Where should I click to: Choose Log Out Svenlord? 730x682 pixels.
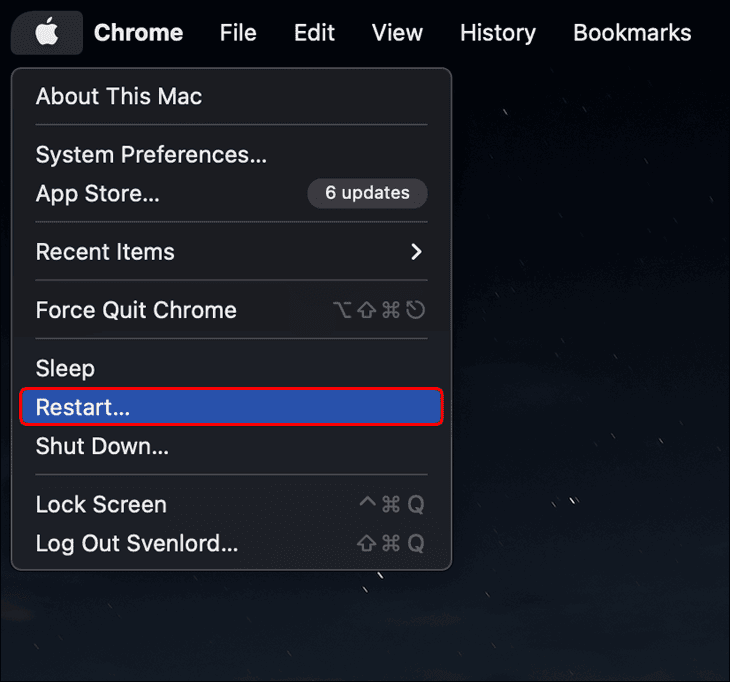[x=137, y=544]
